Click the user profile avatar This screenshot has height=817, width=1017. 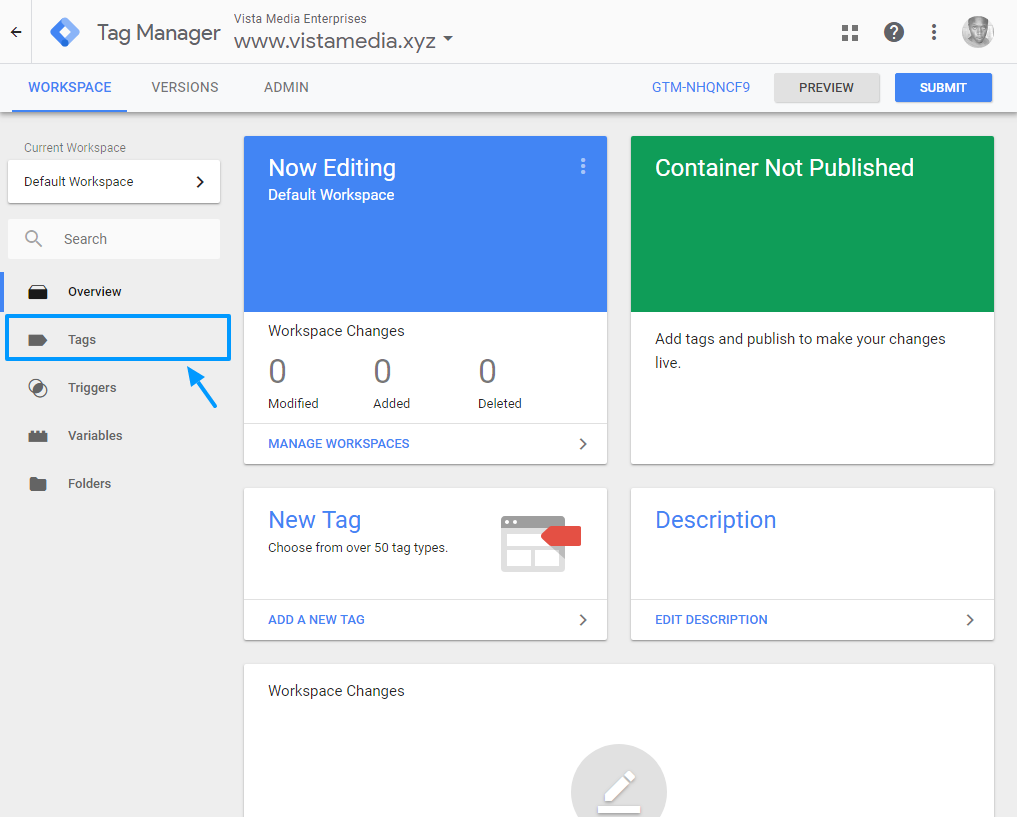(977, 32)
